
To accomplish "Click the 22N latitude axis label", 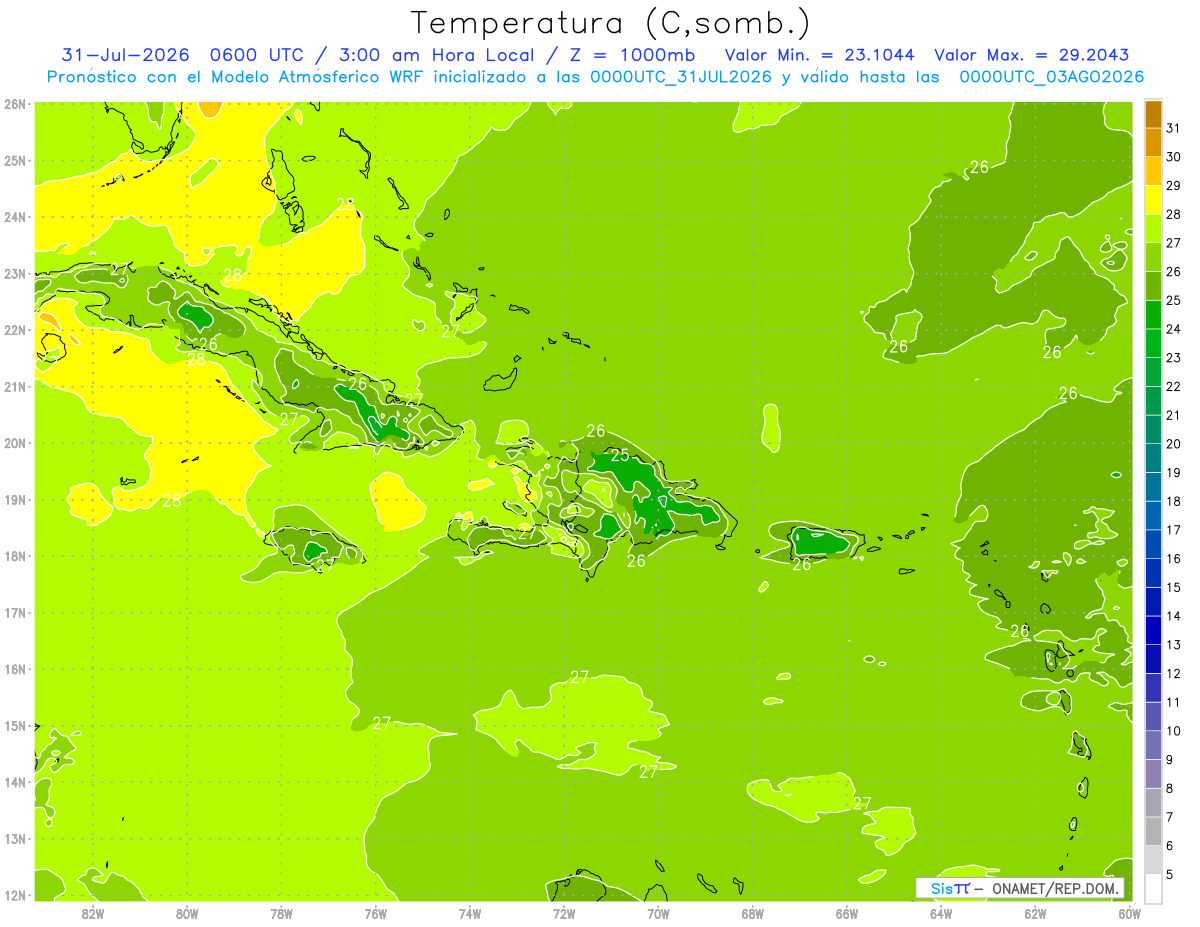I will (x=15, y=330).
